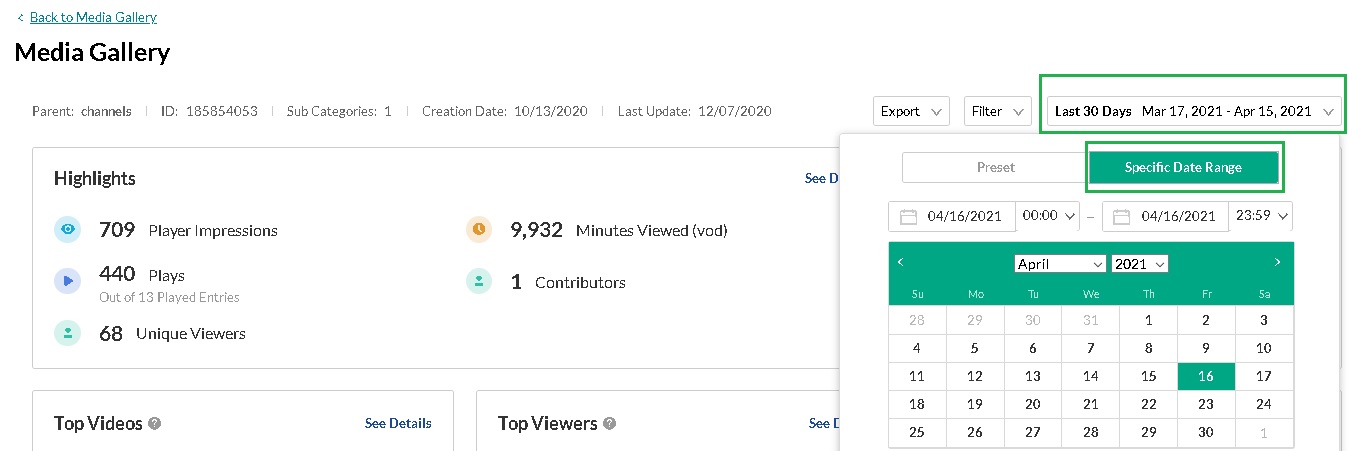Viewport: 1348px width, 451px height.
Task: Click the ID 185854053 text
Action: [x=209, y=111]
